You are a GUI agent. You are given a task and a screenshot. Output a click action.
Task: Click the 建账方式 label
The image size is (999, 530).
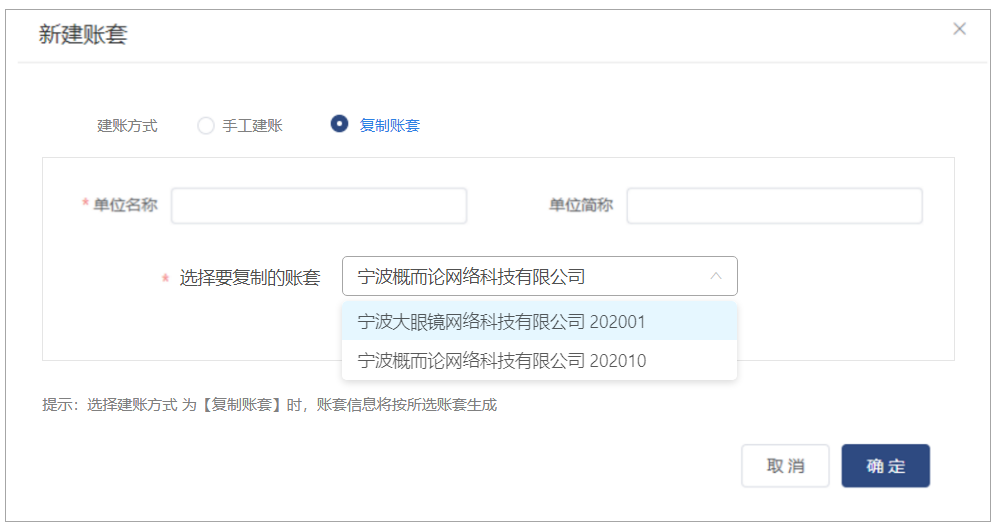[127, 125]
